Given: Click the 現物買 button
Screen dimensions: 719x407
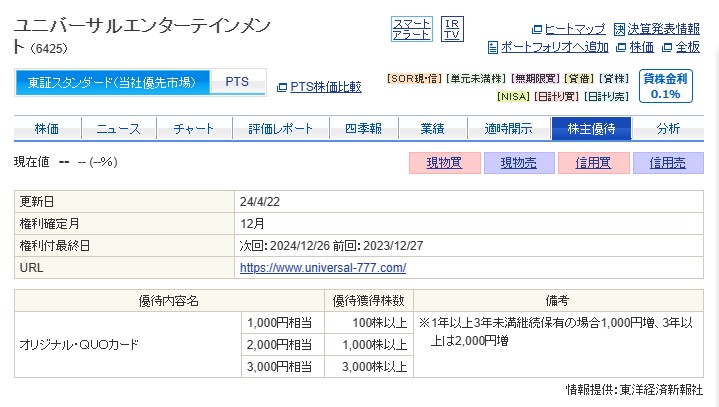Looking at the screenshot, I should 444,163.
